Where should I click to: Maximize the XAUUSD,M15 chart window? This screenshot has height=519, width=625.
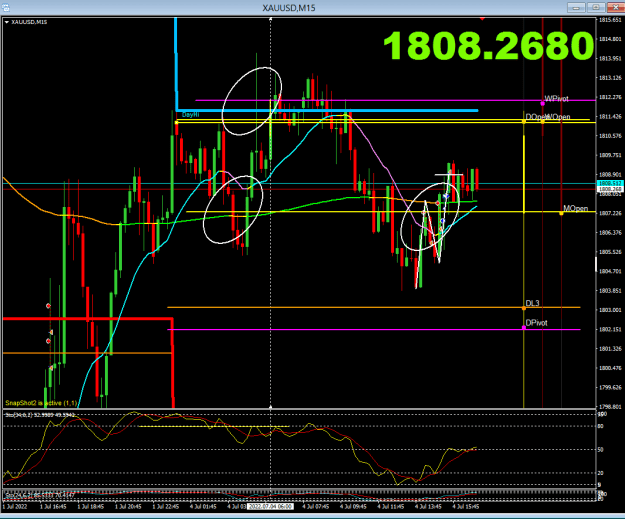(x=596, y=7)
